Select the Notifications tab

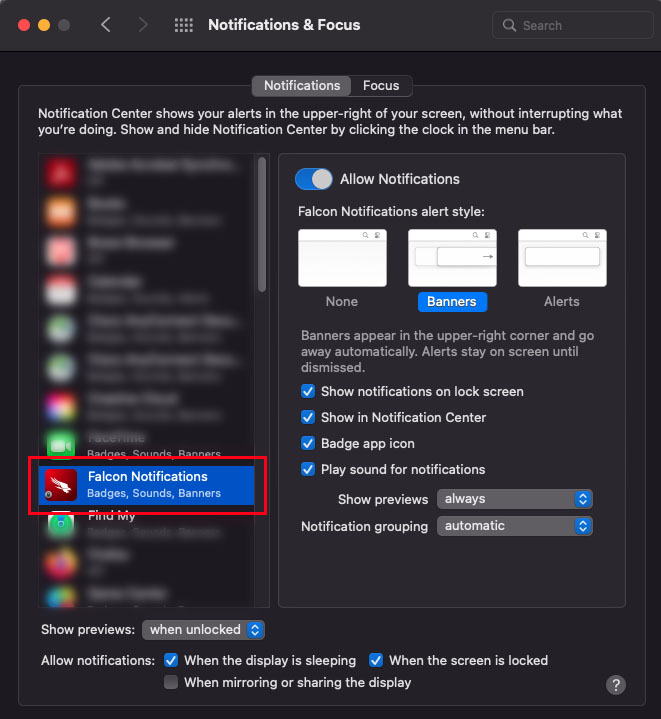click(302, 86)
